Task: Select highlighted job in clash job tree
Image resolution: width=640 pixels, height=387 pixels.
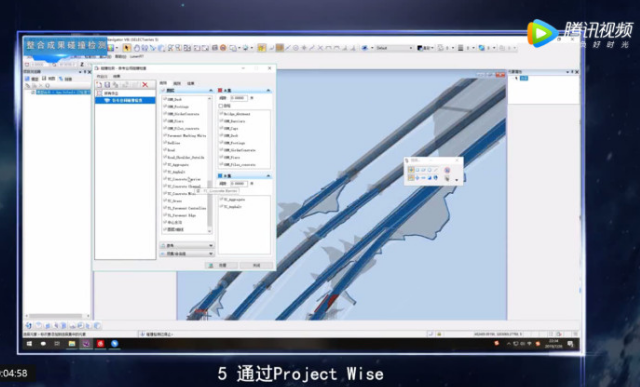Action: [125, 100]
